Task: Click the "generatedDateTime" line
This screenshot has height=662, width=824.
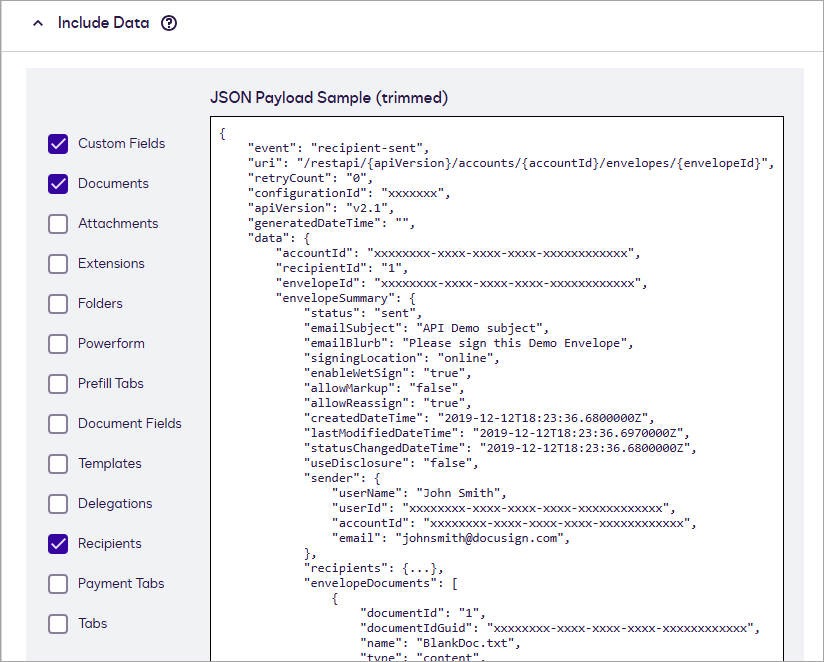Action: 331,223
